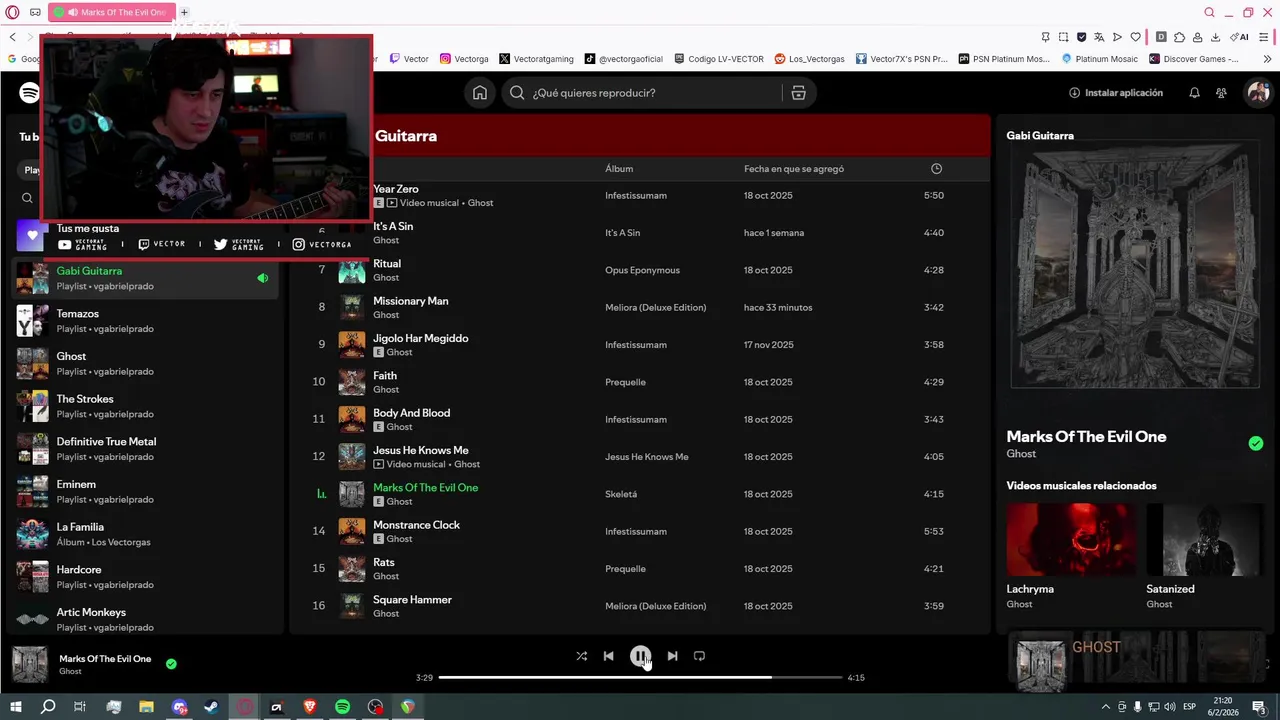The height and width of the screenshot is (720, 1280).
Task: Click the magnifier in Spotify search box
Action: [x=517, y=93]
